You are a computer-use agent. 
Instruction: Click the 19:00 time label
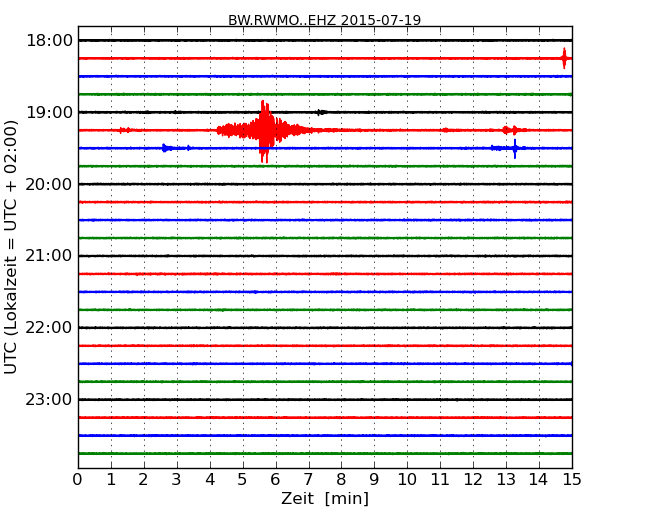tap(49, 112)
